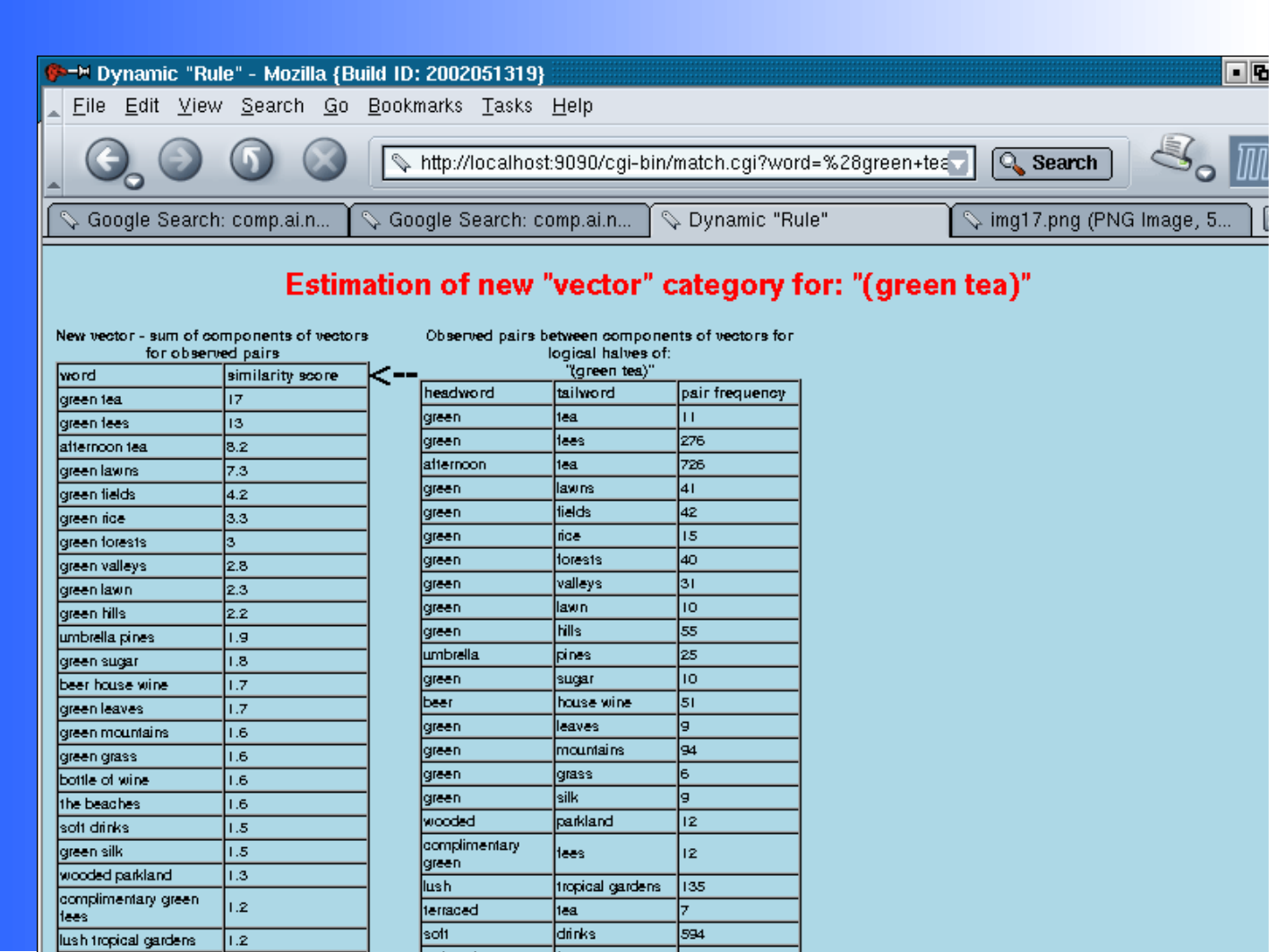This screenshot has width=1269, height=952.
Task: Reload the current page
Action: click(x=252, y=160)
